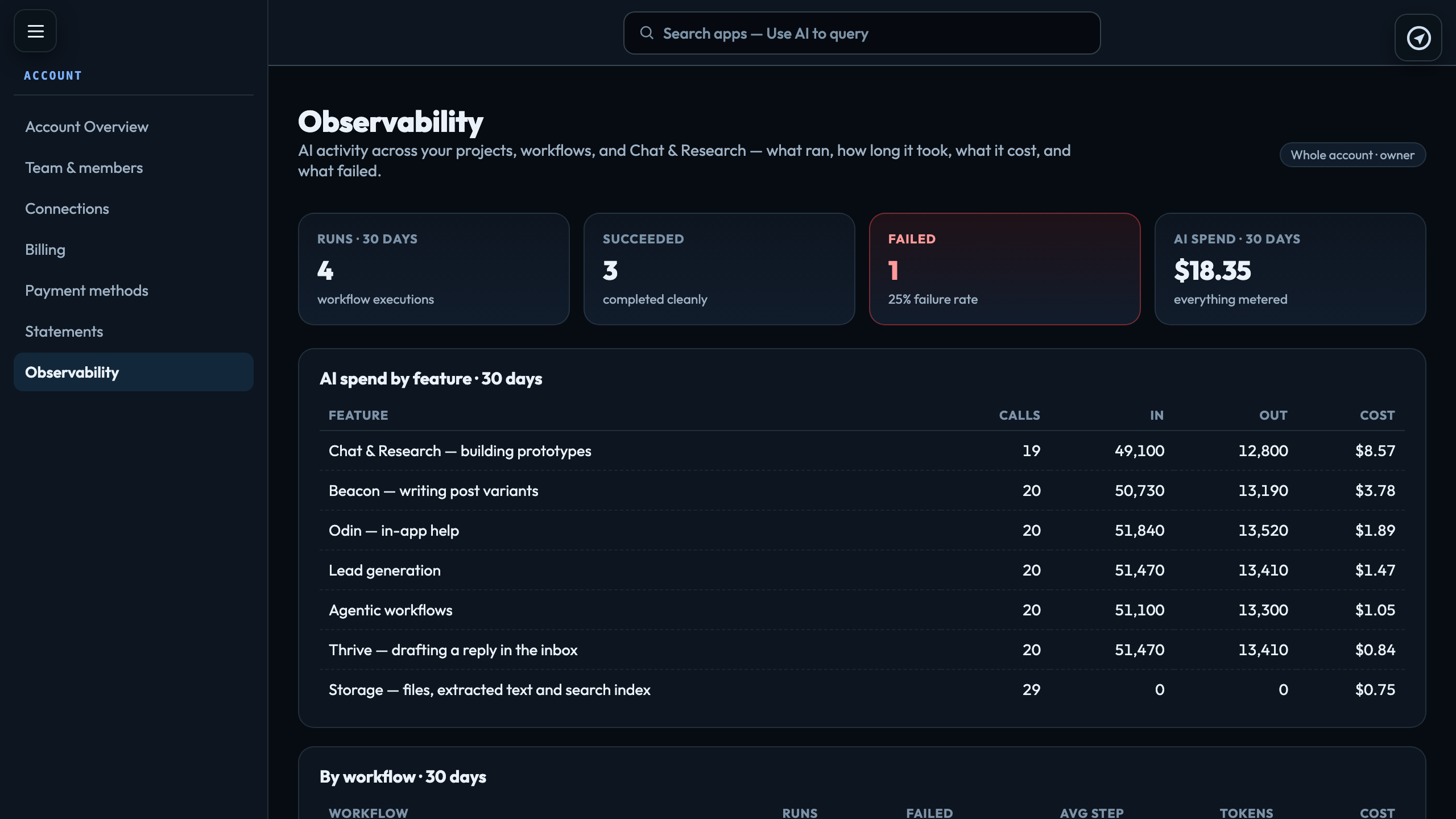Open the hamburger menu
This screenshot has height=819, width=1456.
pyautogui.click(x=35, y=31)
